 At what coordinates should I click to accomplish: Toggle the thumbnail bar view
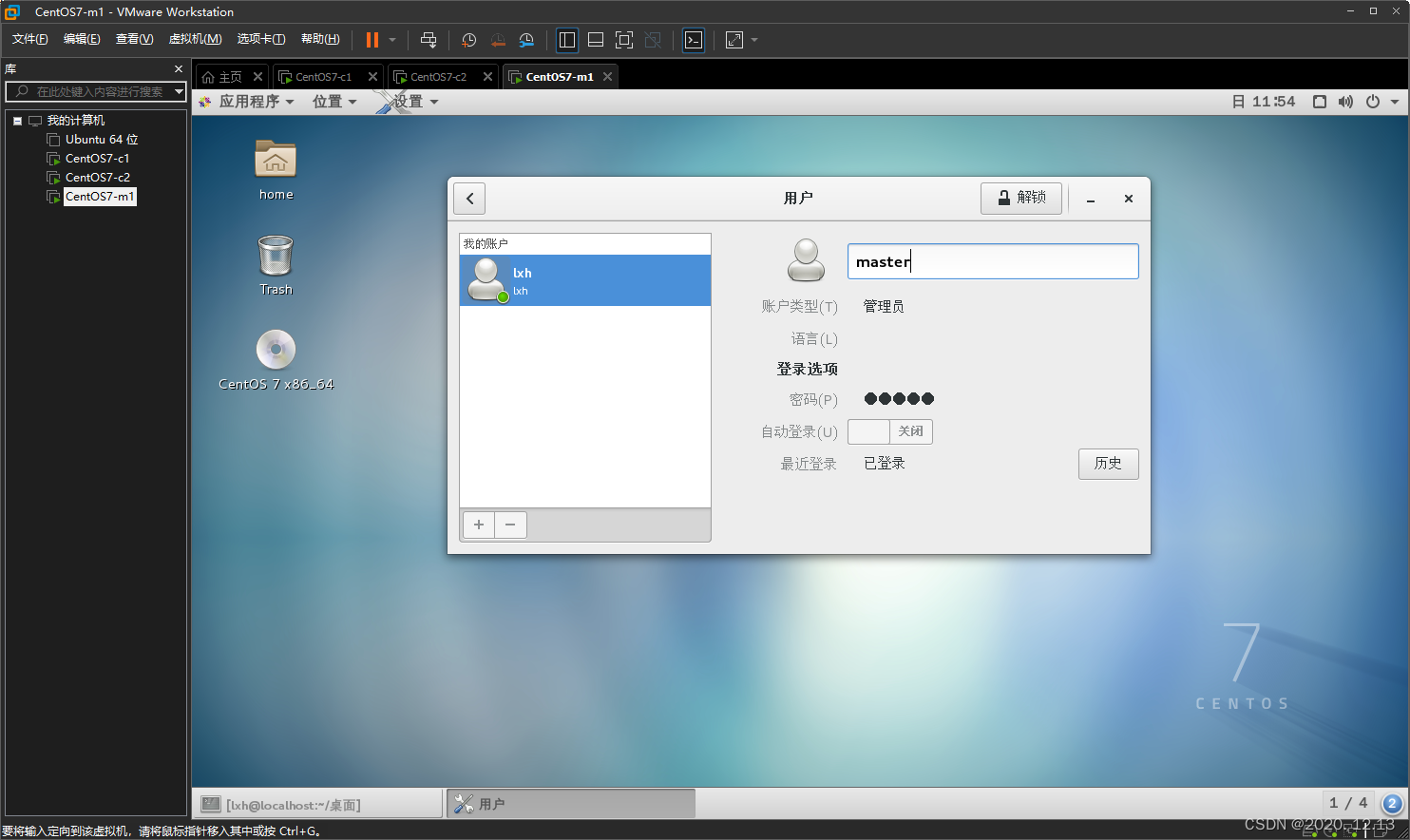point(596,40)
